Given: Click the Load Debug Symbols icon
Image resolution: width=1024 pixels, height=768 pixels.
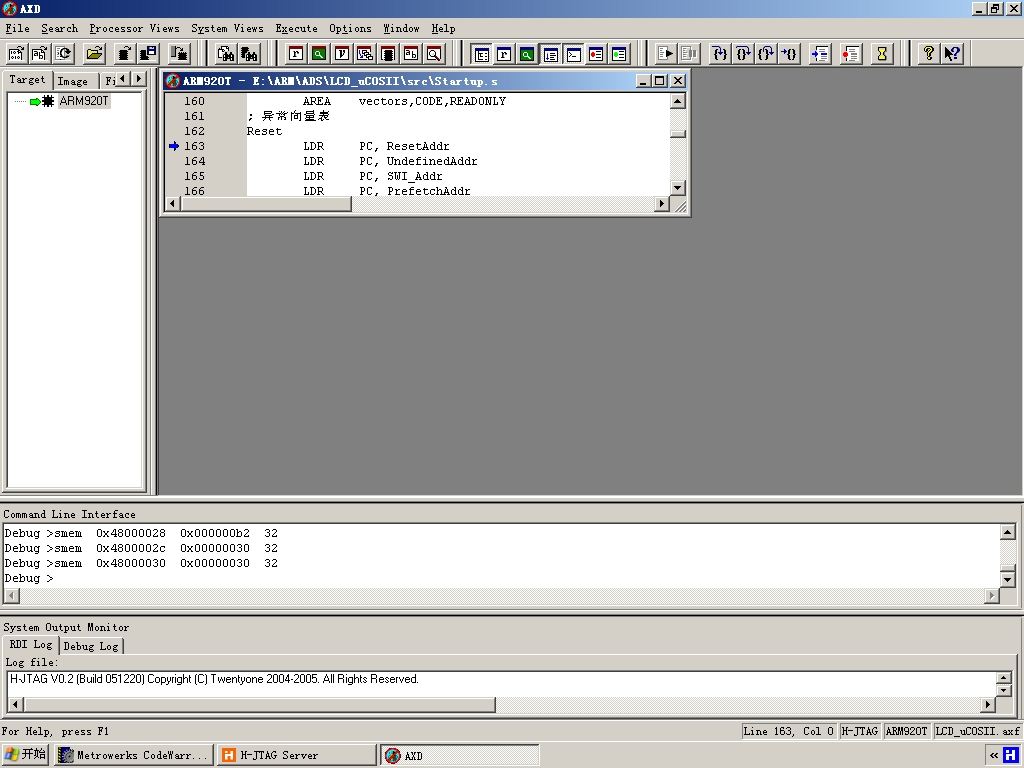Looking at the screenshot, I should coord(40,54).
